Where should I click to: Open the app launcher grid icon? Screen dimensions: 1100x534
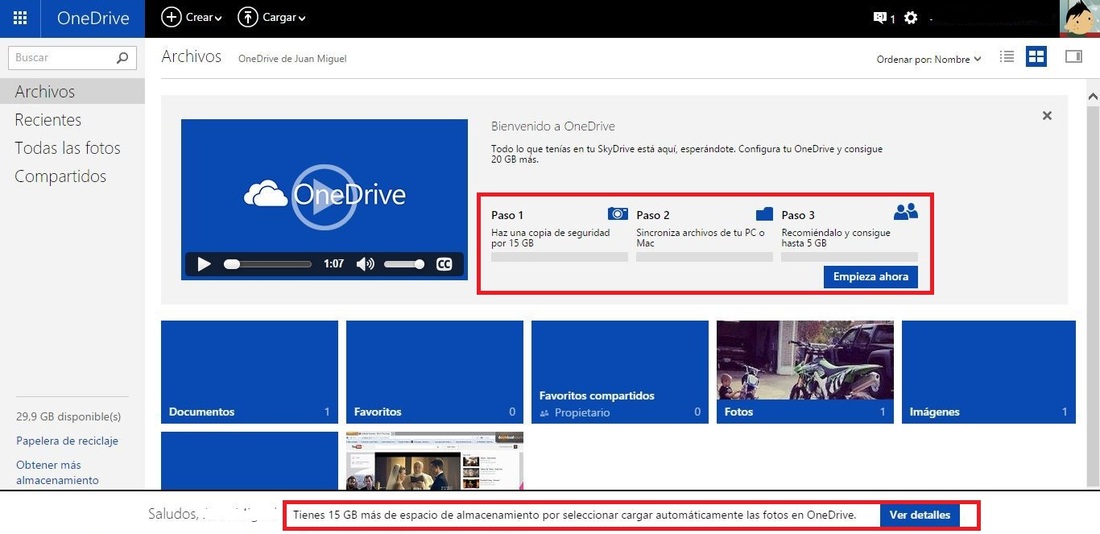[20, 18]
